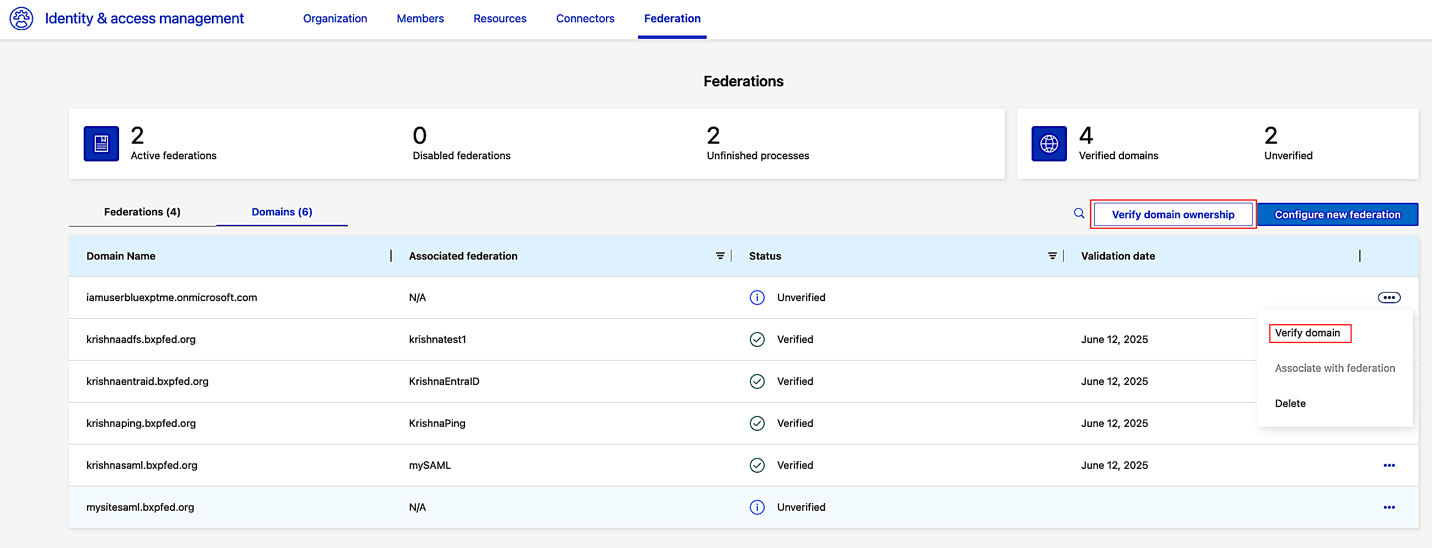Click the three-dot menu for iamuserblueexptme.onmicrosoft.com

(x=1389, y=297)
